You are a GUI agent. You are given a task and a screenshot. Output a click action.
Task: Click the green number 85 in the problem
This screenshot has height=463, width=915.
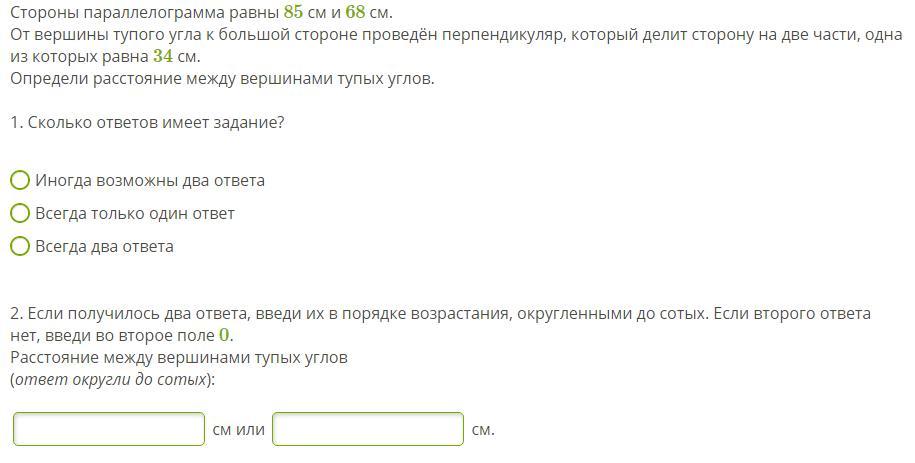point(294,12)
